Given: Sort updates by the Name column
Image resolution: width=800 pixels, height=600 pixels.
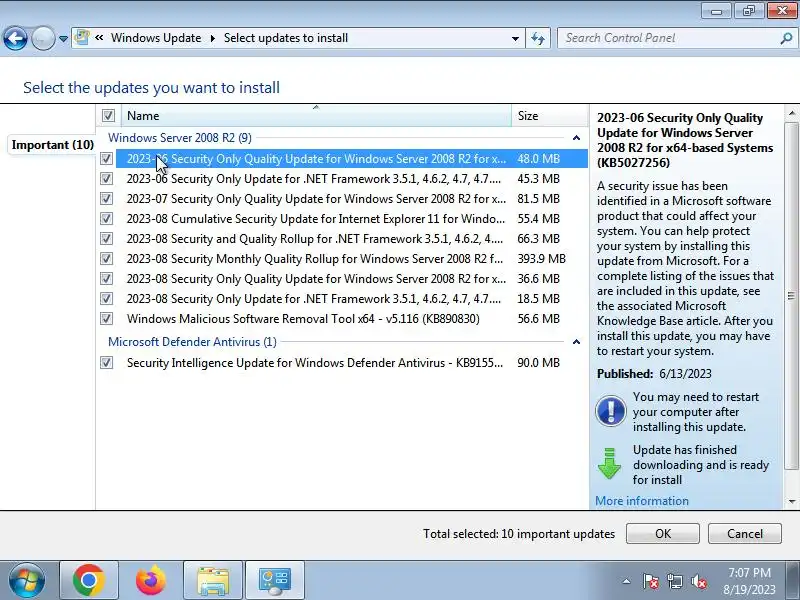Looking at the screenshot, I should point(316,116).
